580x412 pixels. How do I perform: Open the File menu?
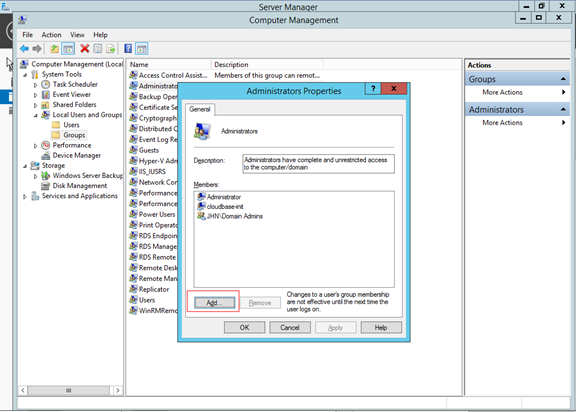click(x=27, y=35)
